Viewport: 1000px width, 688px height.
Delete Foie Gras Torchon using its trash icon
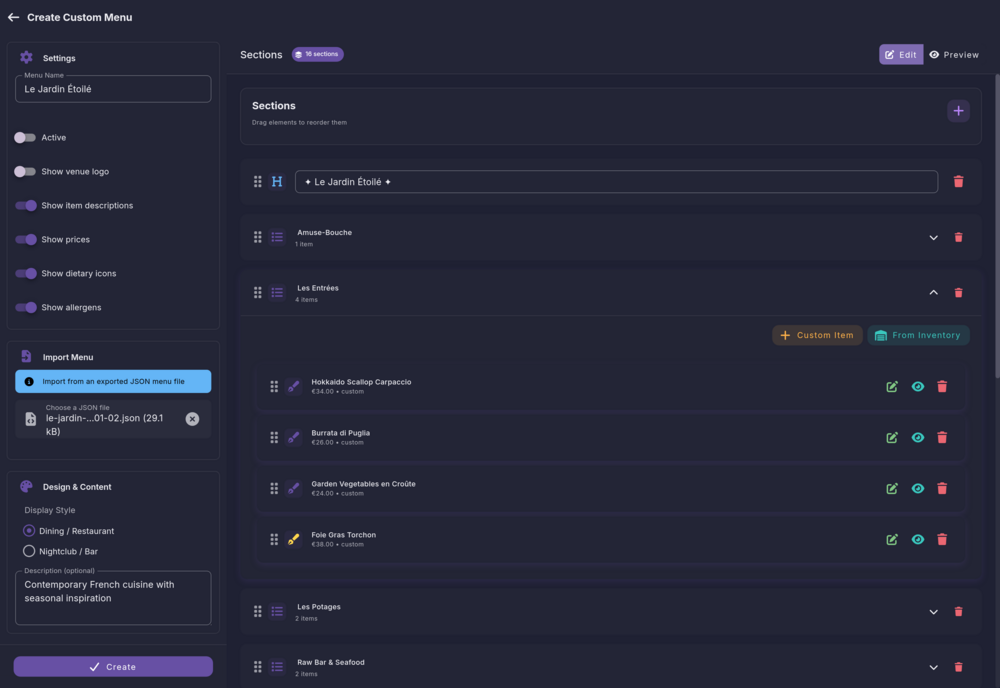(x=942, y=539)
